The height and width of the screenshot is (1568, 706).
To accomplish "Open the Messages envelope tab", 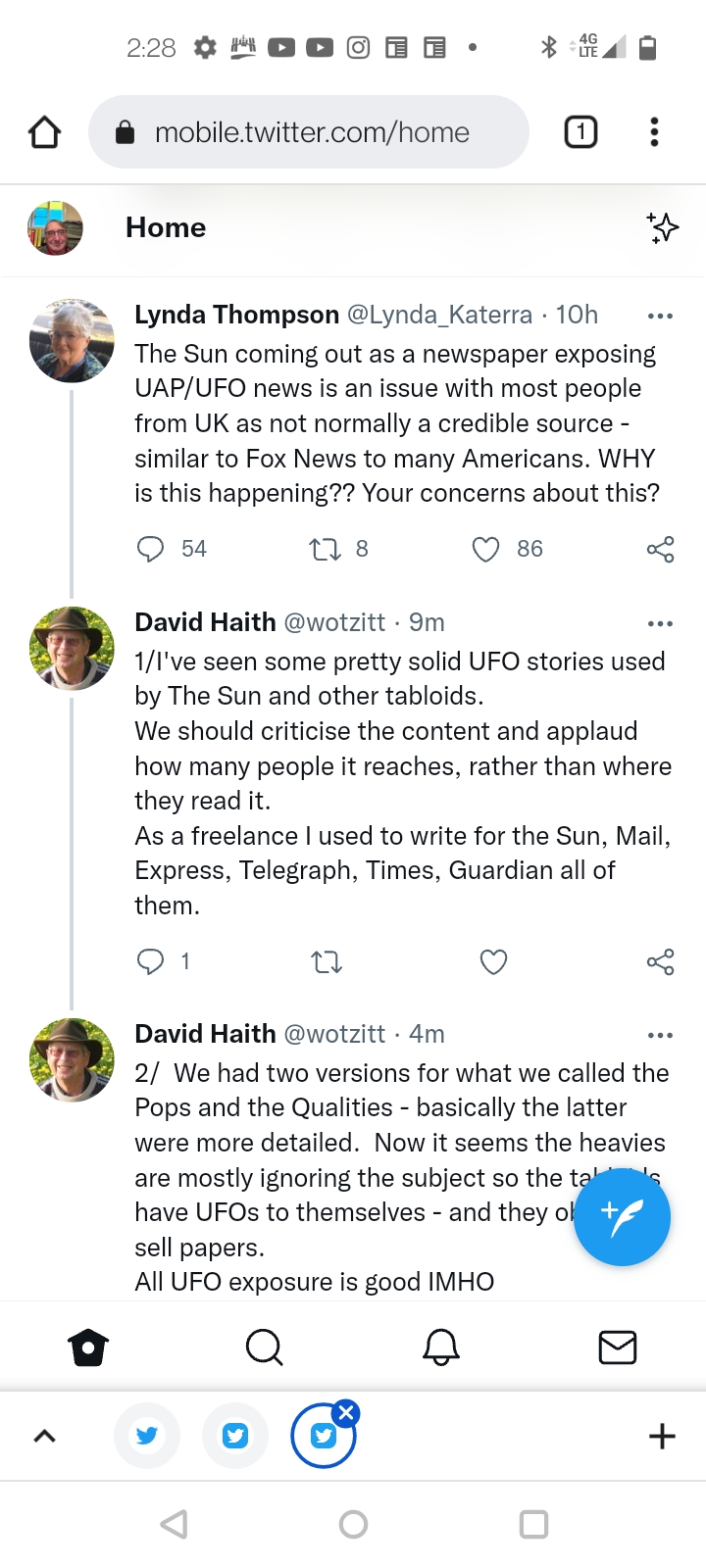I will [x=618, y=1347].
